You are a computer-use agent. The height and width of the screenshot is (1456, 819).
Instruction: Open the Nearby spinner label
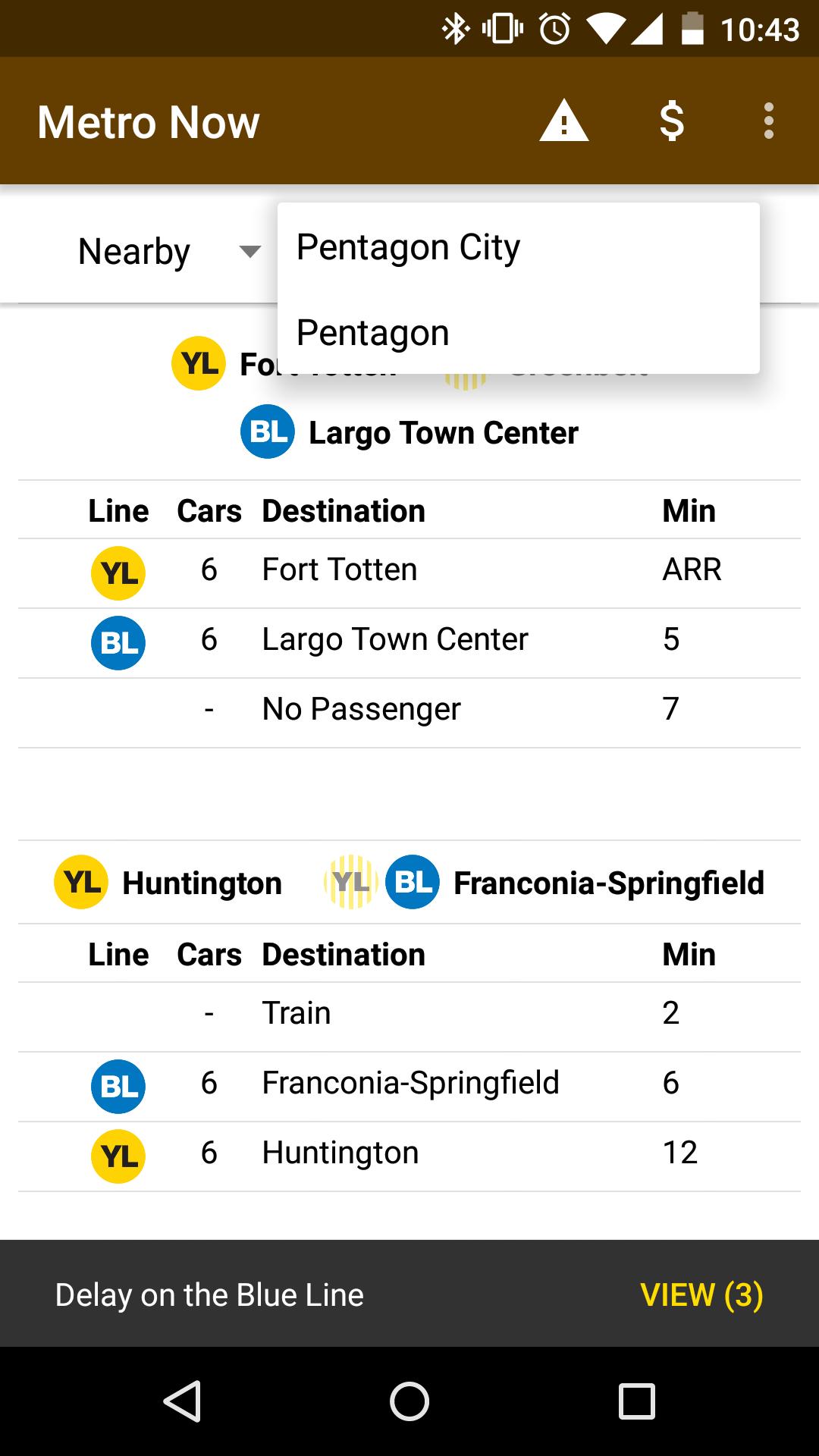pos(134,251)
